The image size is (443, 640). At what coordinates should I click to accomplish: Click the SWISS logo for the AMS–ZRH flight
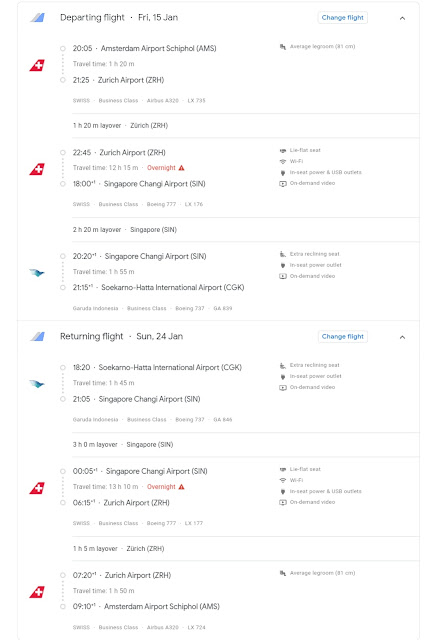pyautogui.click(x=37, y=65)
